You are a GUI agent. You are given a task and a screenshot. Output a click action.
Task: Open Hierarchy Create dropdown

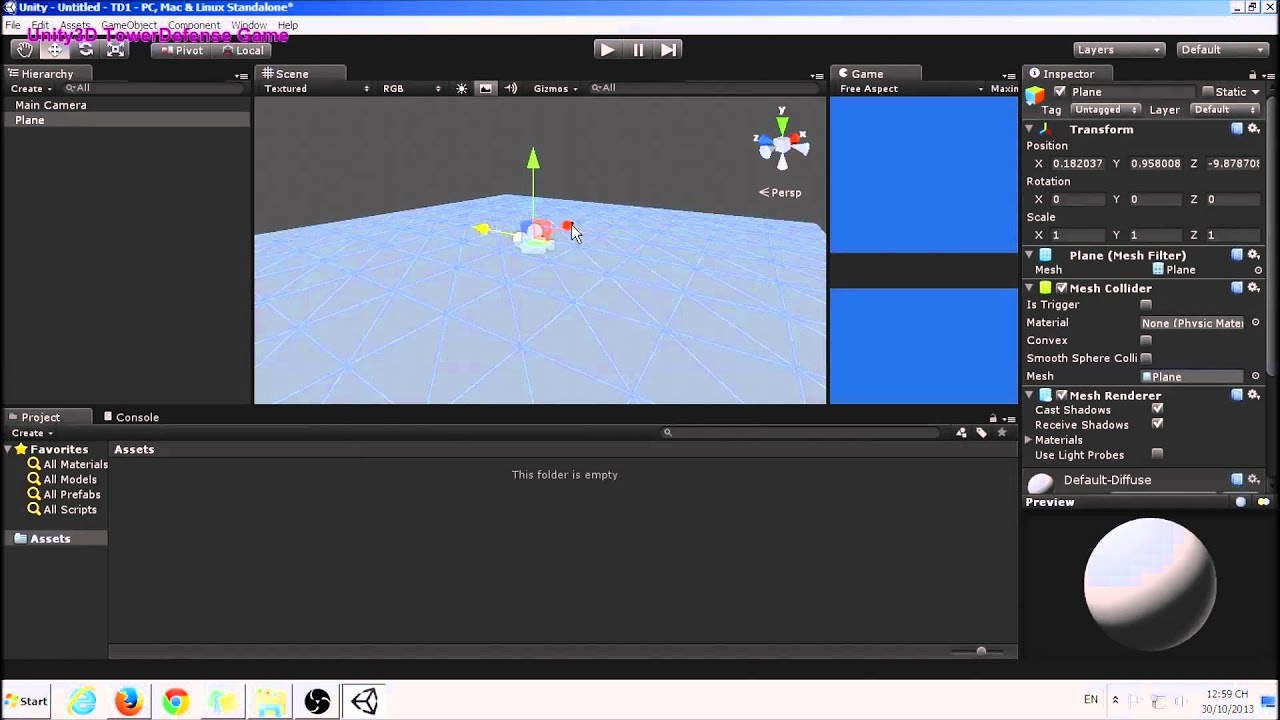pyautogui.click(x=31, y=88)
